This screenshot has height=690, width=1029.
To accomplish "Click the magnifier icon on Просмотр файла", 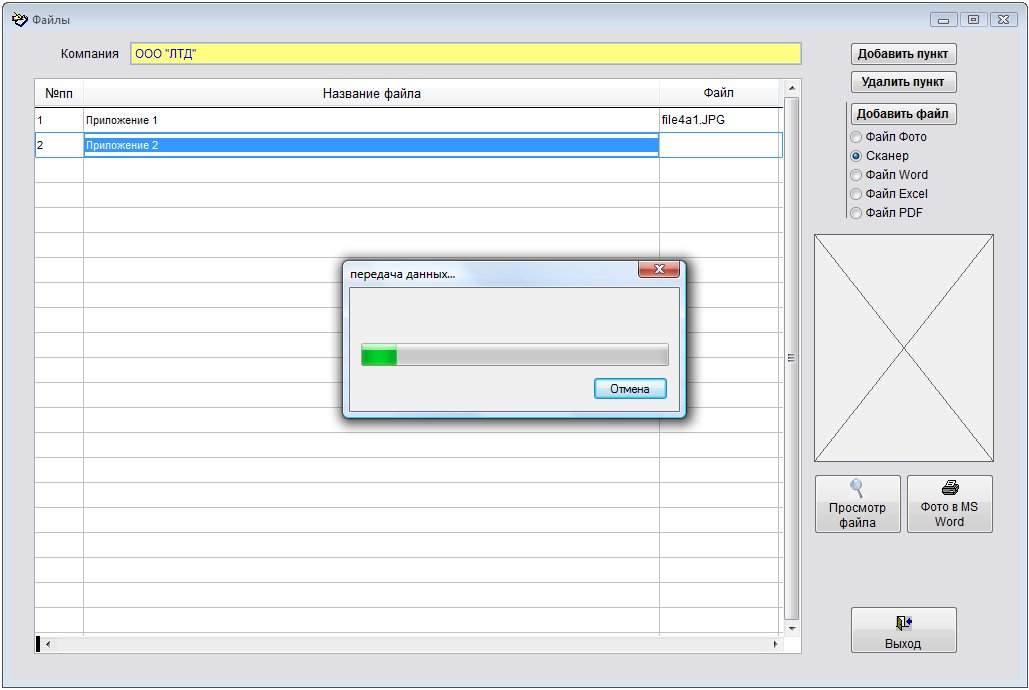I will point(856,488).
